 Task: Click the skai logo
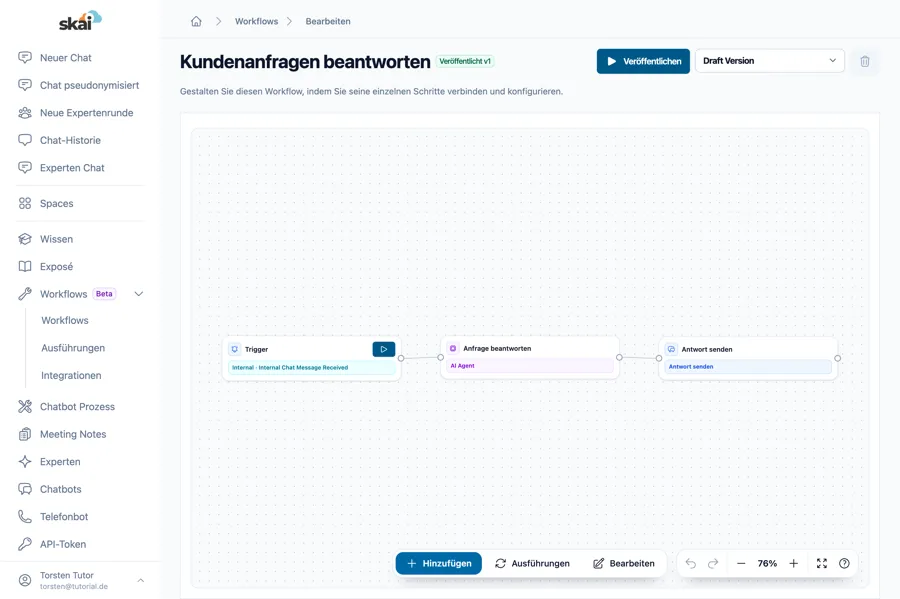[80, 21]
